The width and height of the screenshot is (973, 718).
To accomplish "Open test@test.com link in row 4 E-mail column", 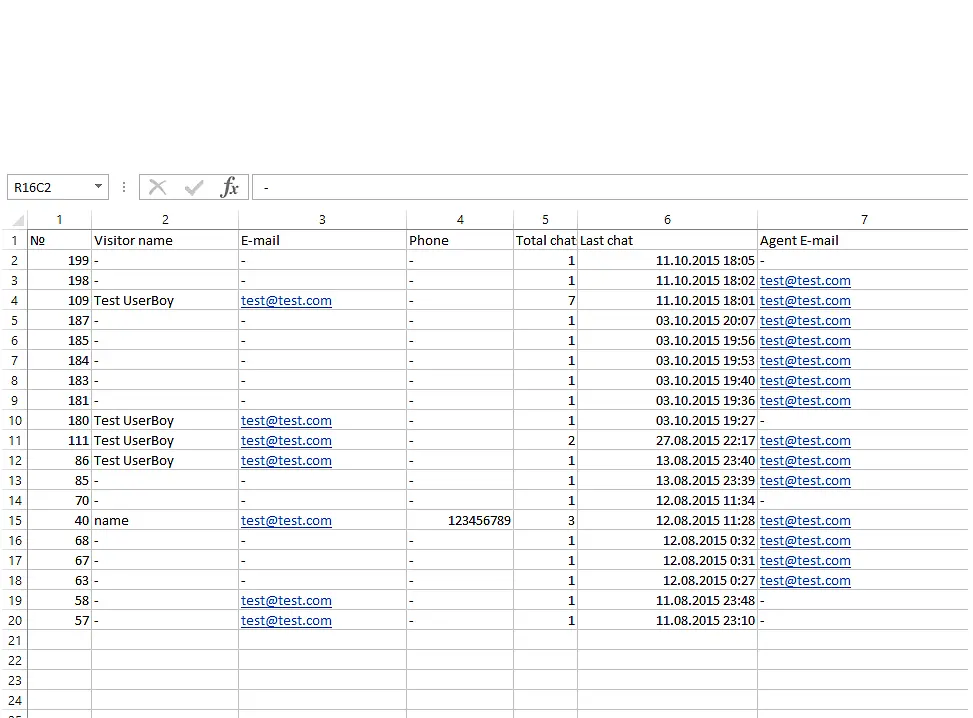I will [x=286, y=301].
